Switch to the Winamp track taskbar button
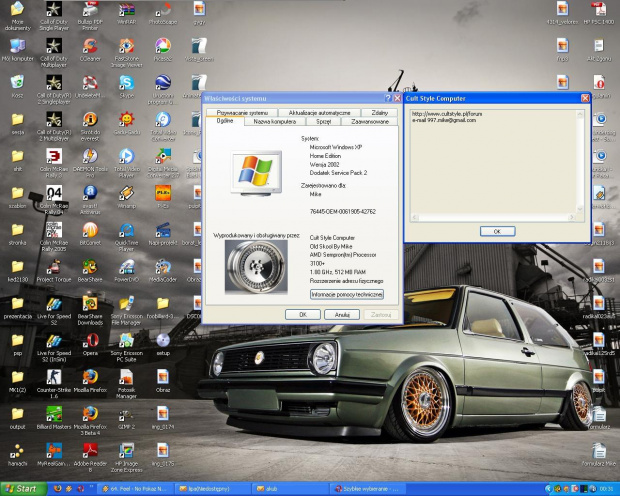 (x=136, y=489)
